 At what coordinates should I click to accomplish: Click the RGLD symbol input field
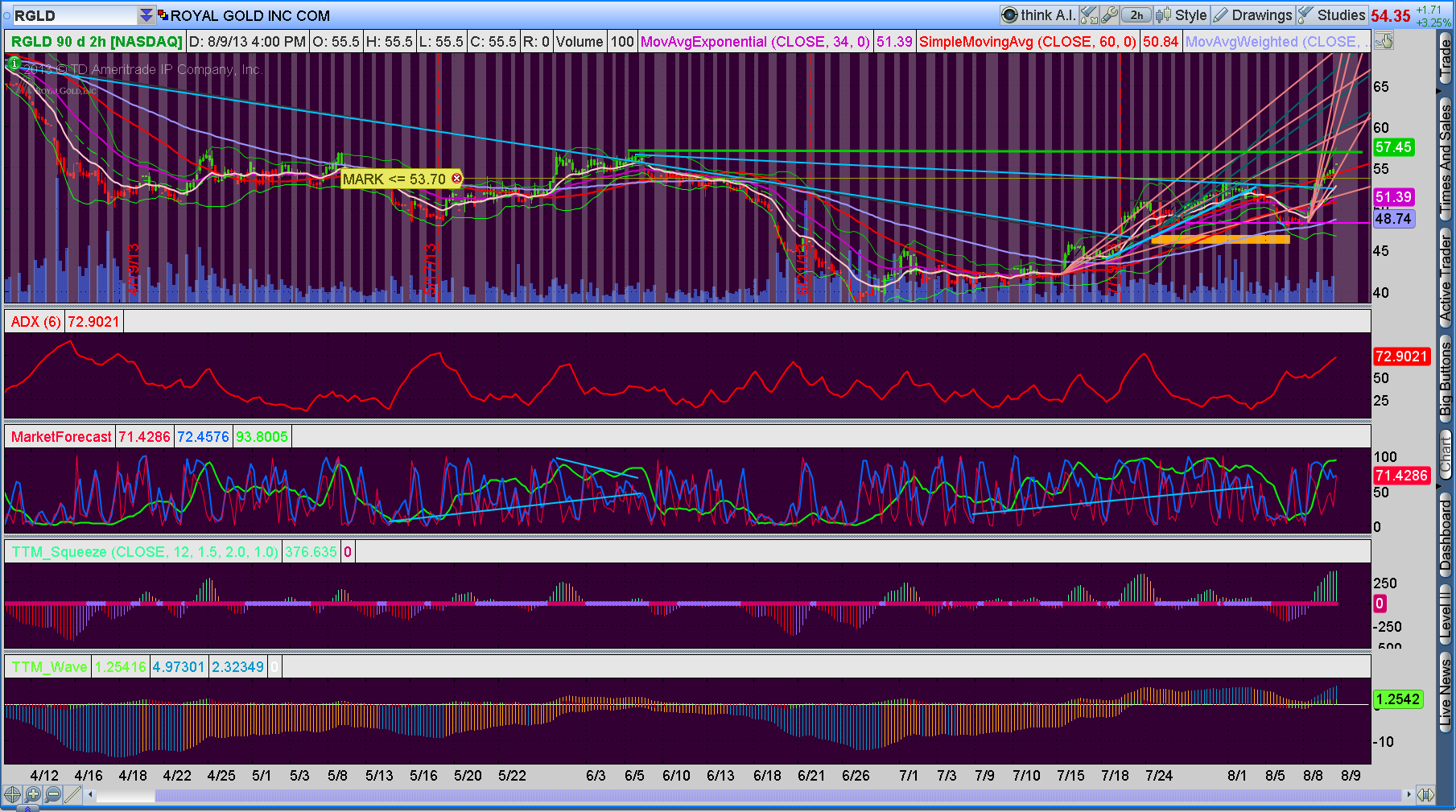click(75, 15)
